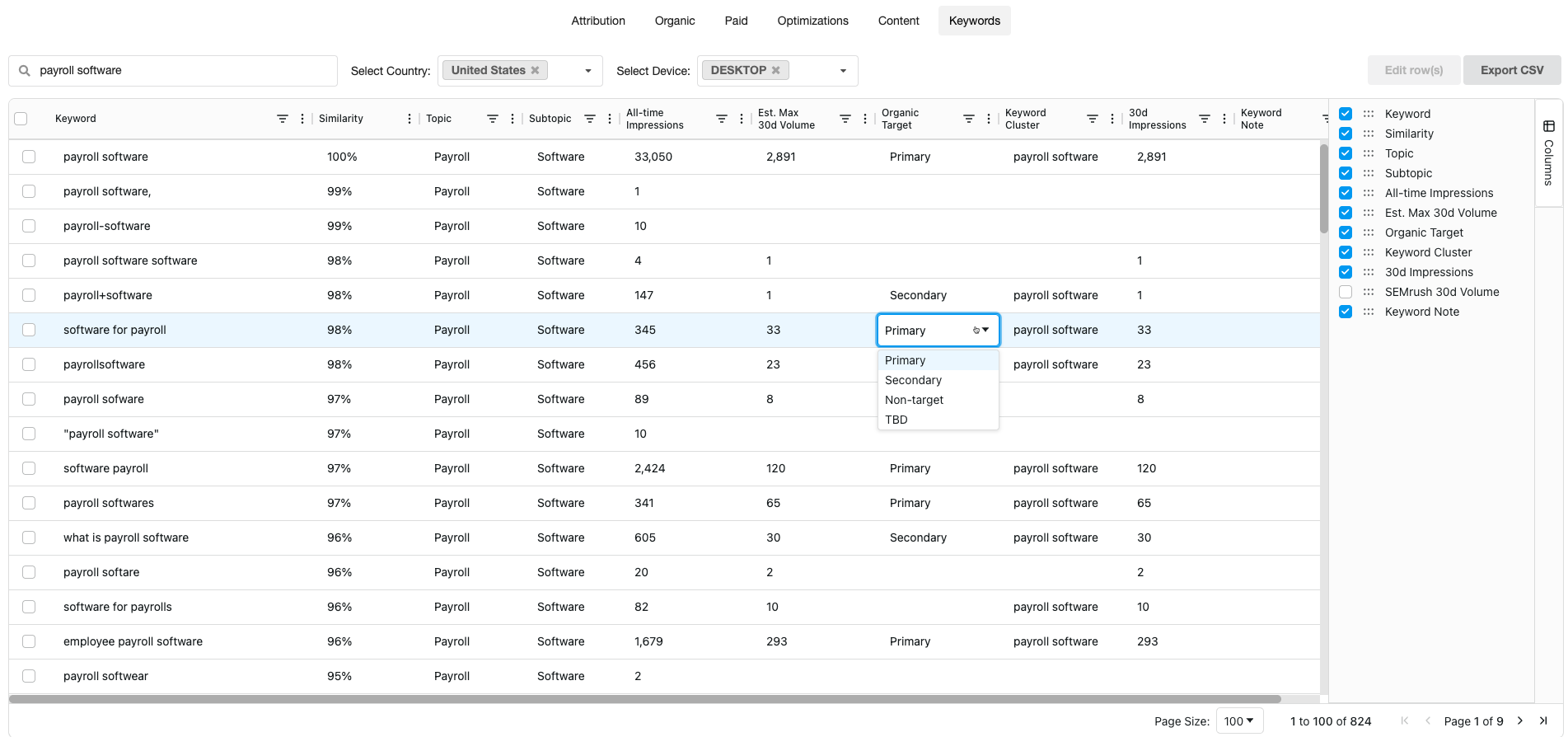
Task: Click the 33,050 impressions cell
Action: (653, 157)
